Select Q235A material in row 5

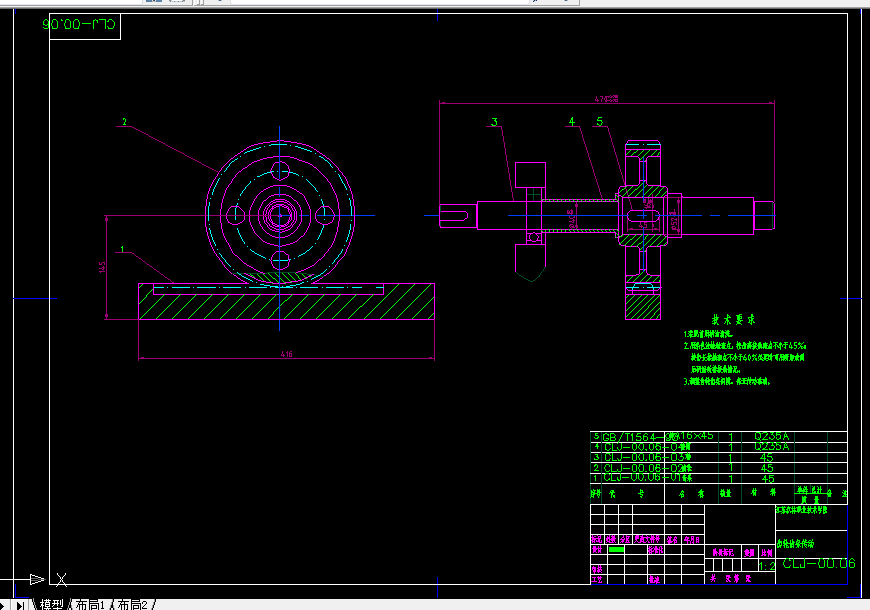tap(771, 436)
